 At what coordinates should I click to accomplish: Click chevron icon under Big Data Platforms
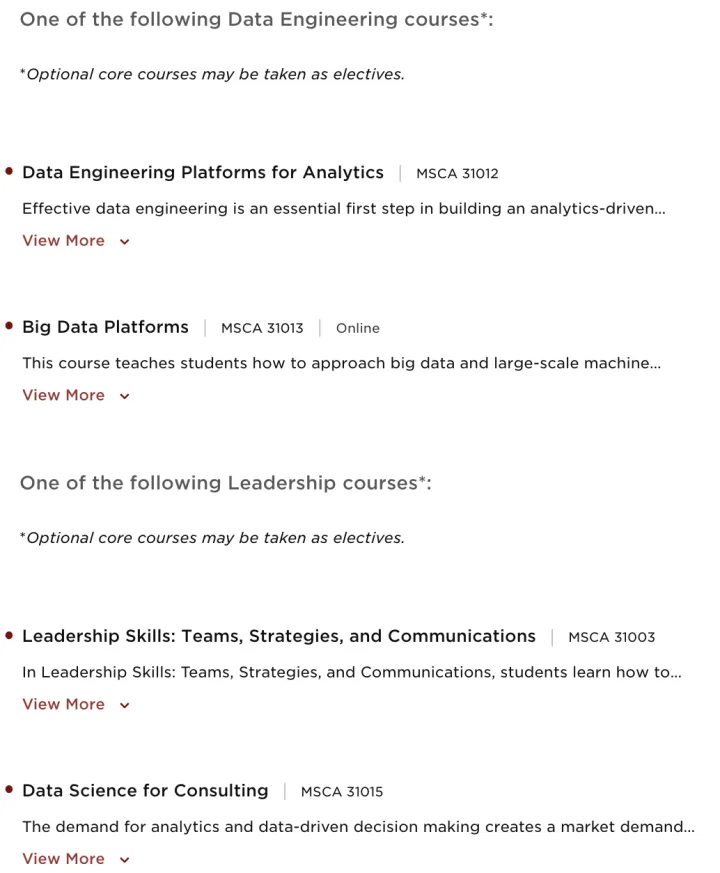tap(124, 397)
